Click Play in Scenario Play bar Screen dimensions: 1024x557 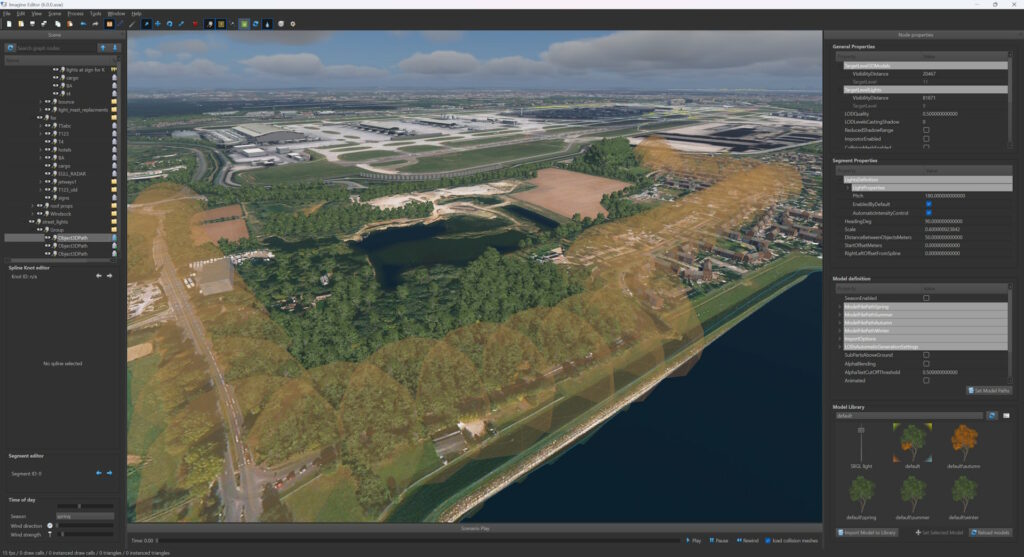click(x=694, y=541)
